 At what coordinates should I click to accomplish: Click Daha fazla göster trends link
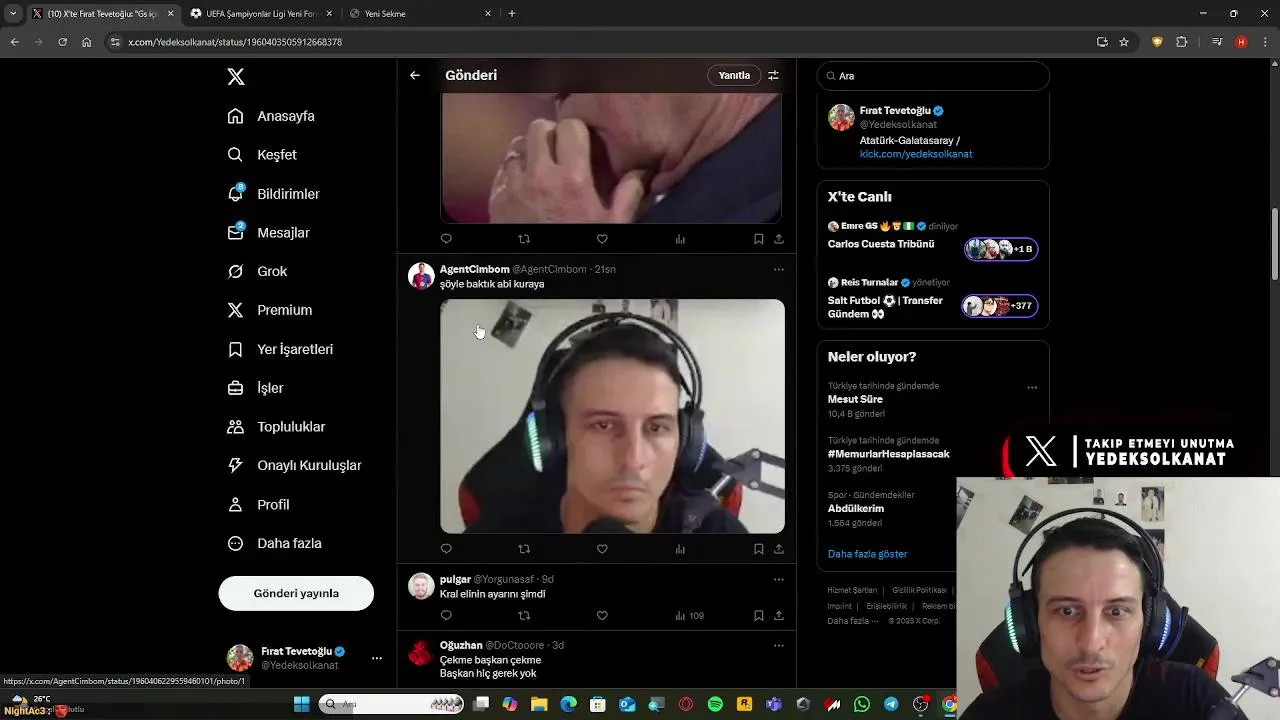(868, 554)
